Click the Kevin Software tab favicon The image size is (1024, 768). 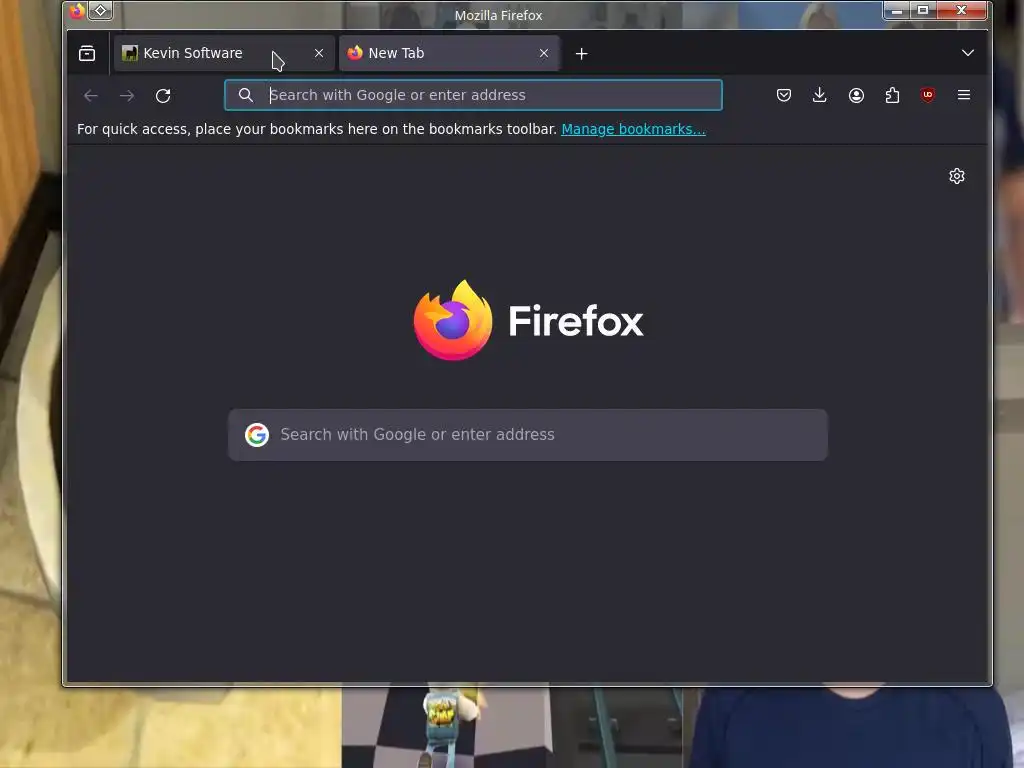(x=129, y=53)
